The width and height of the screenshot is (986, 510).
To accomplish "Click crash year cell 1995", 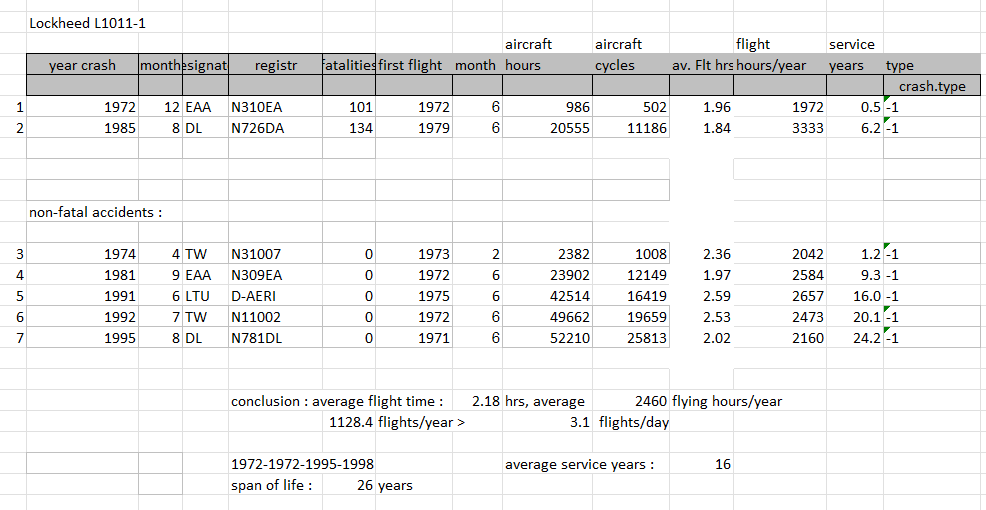I will click(82, 338).
